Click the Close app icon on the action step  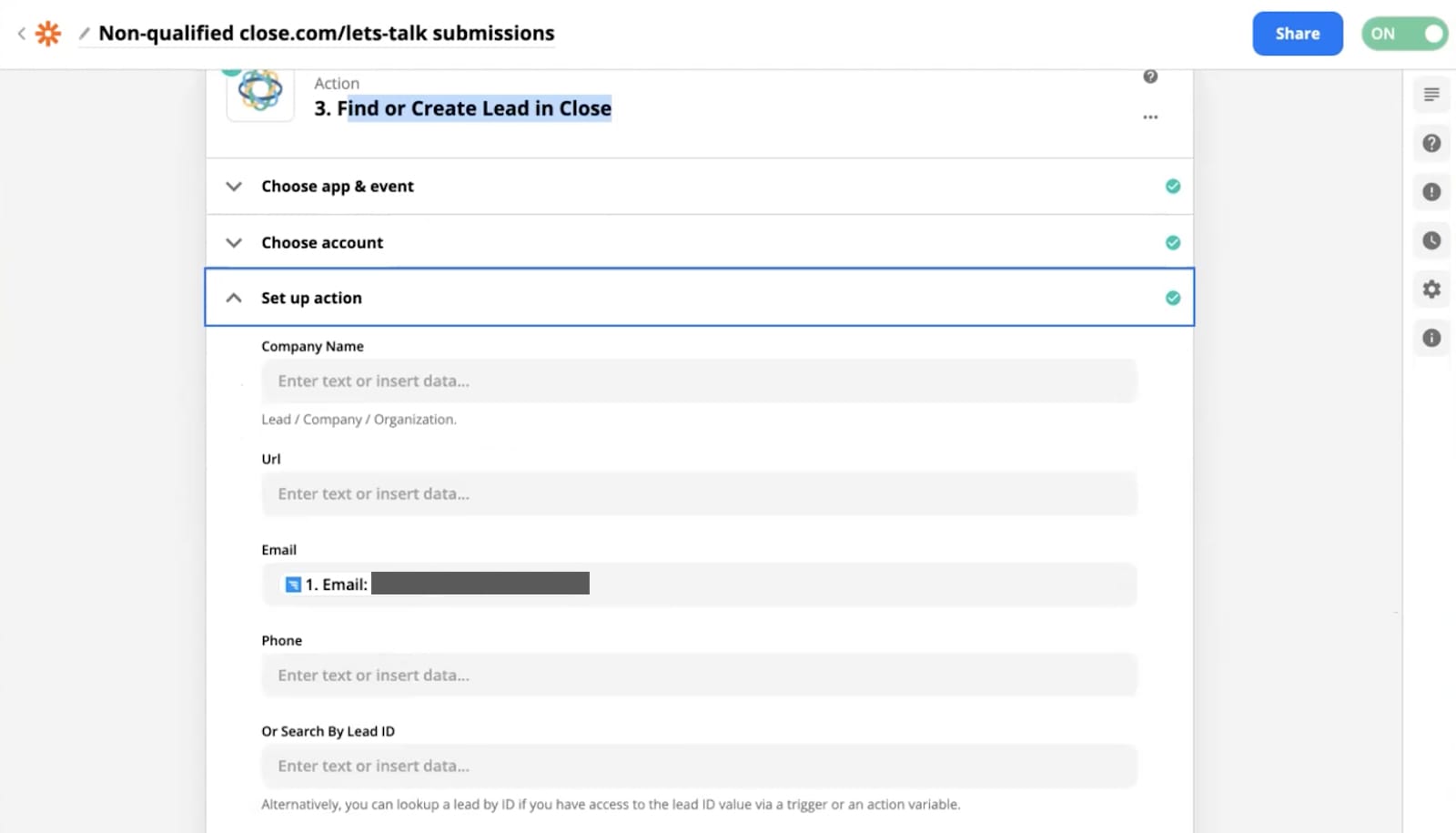tap(260, 92)
